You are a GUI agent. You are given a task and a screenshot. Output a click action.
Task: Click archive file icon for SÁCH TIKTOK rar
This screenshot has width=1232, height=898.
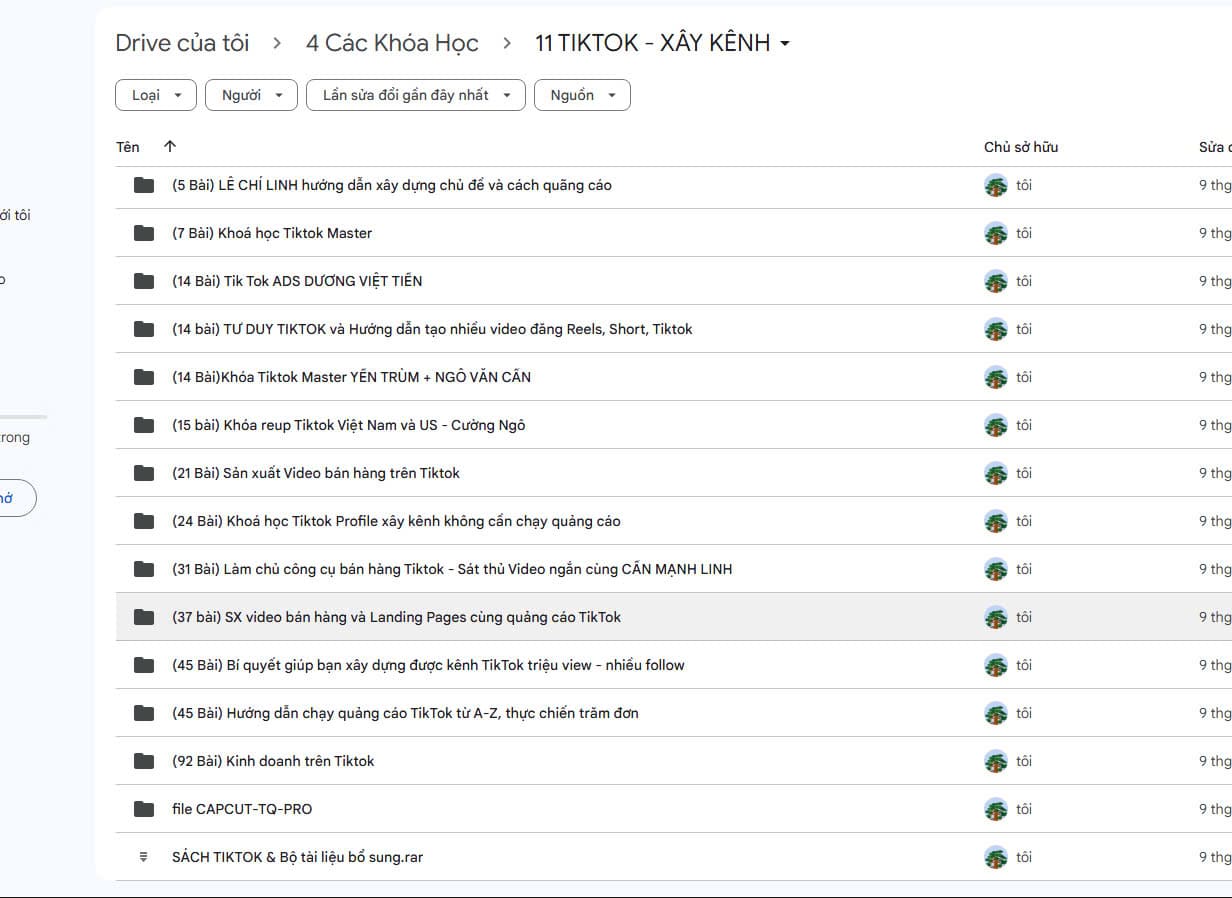pos(144,857)
